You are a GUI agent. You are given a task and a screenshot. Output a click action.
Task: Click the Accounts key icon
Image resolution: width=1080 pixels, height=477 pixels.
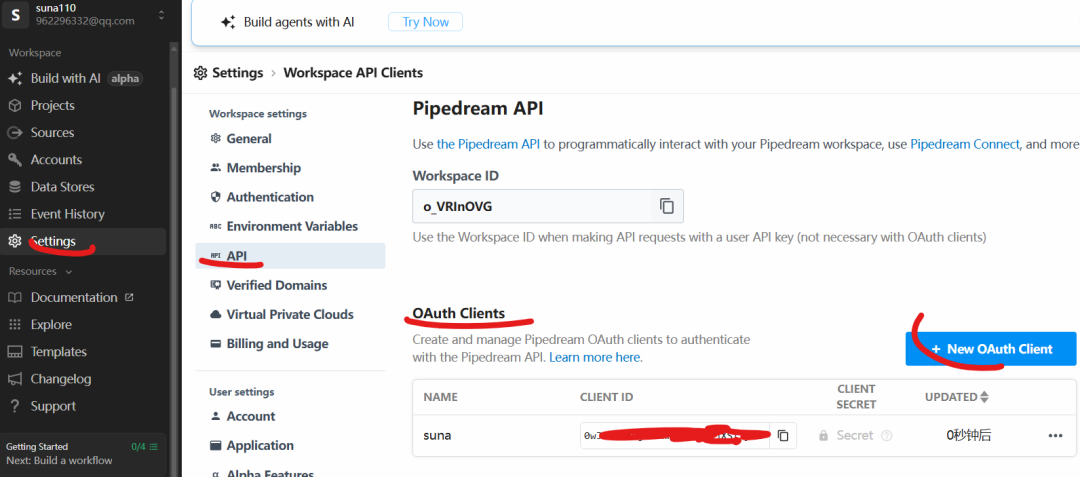coord(14,160)
